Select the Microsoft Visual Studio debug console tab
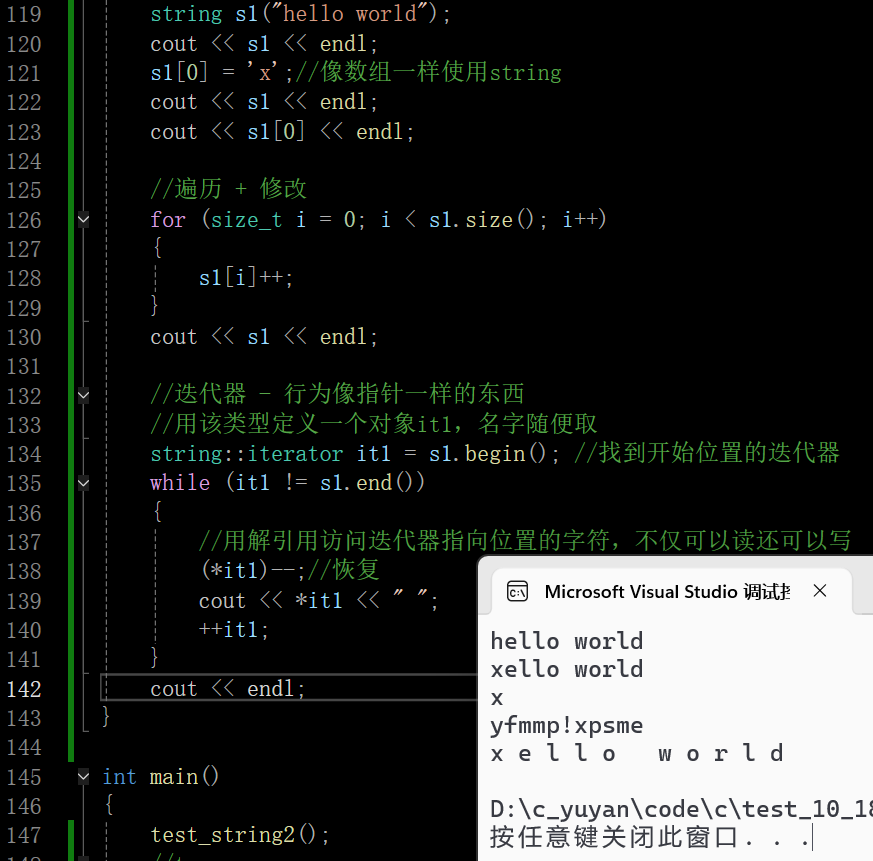This screenshot has width=873, height=861. tap(671, 591)
